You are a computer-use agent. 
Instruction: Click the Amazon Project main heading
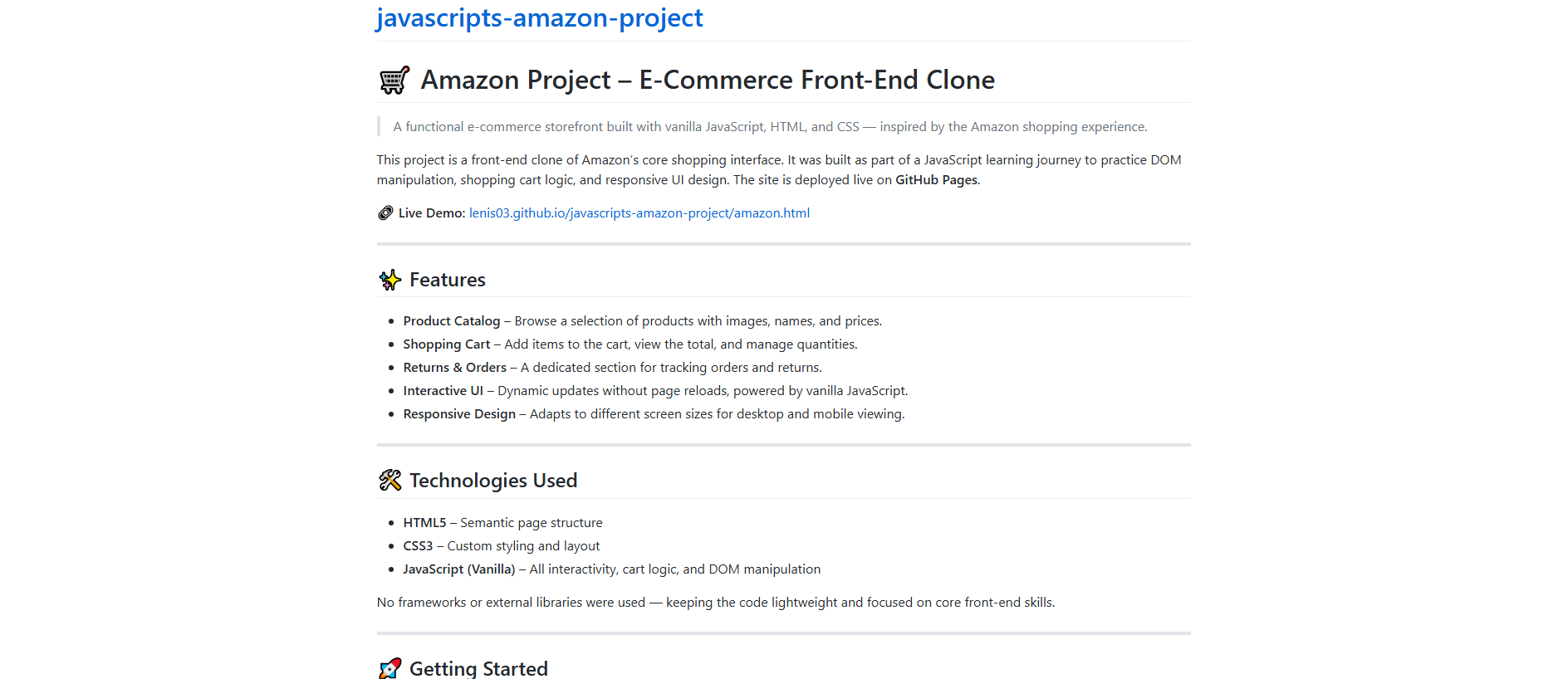[708, 80]
